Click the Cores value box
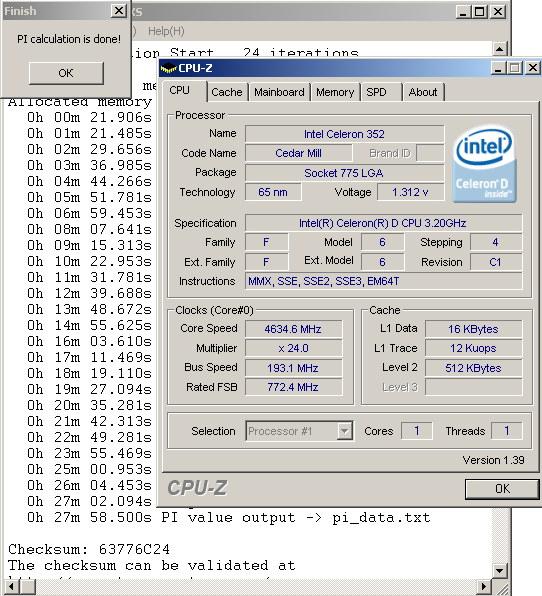The width and height of the screenshot is (542, 596). 417,431
